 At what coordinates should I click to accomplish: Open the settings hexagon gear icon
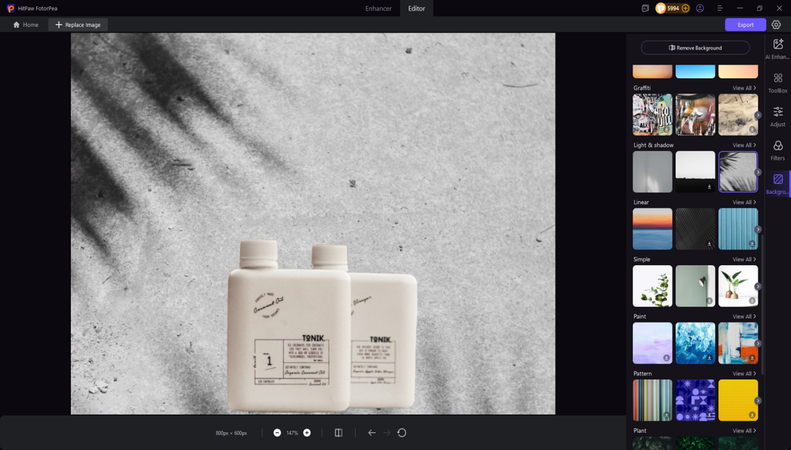click(x=776, y=25)
